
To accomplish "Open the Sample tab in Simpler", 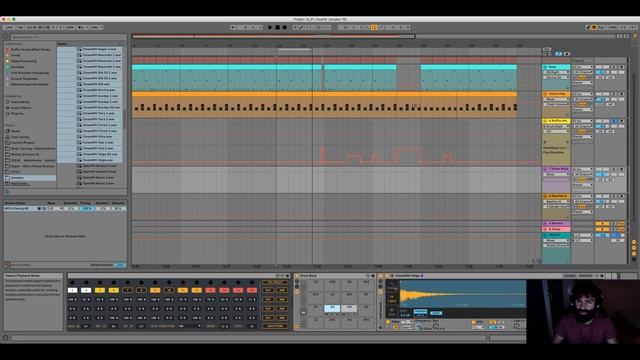I will coord(569,276).
